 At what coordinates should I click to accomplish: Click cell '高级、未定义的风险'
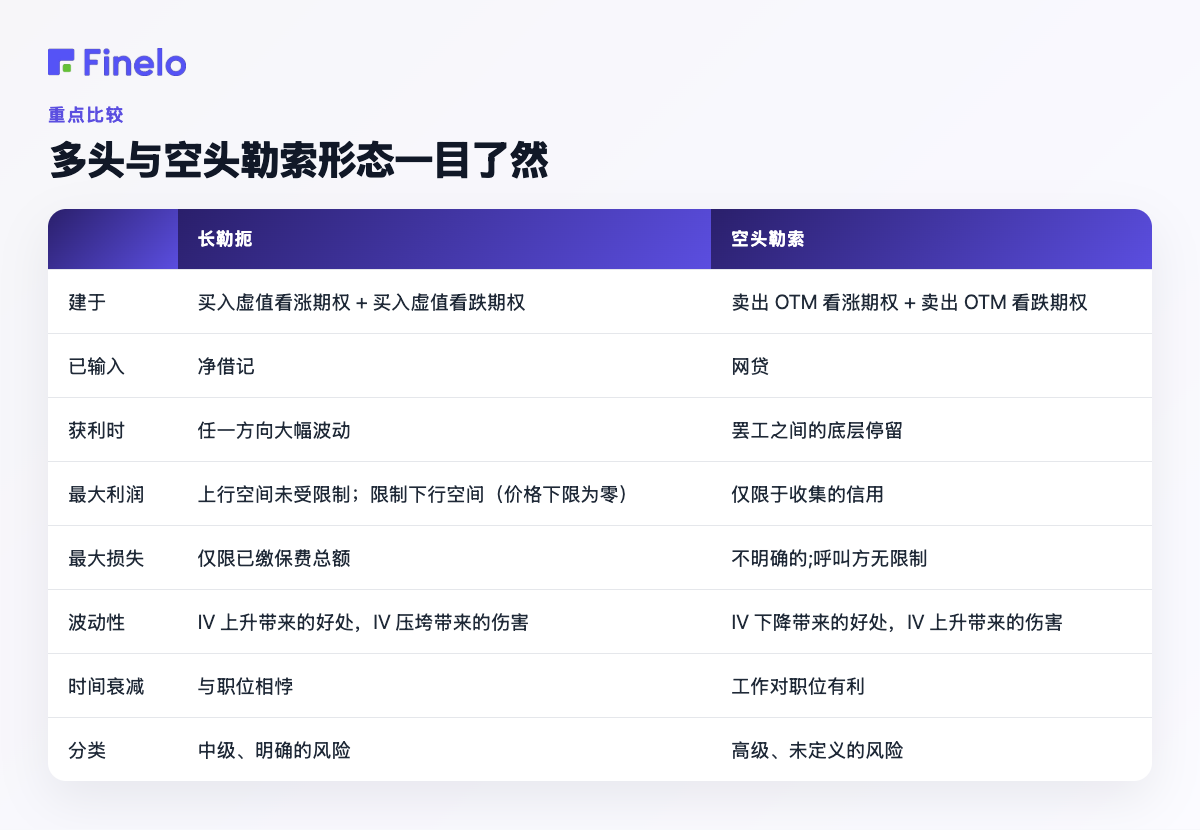817,750
